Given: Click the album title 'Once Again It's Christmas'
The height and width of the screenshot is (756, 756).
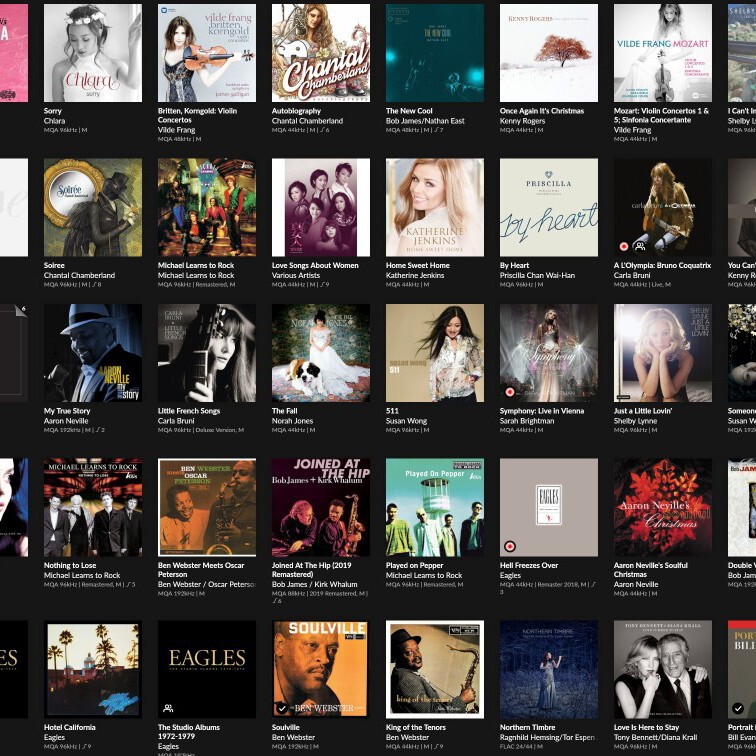Looking at the screenshot, I should (541, 111).
